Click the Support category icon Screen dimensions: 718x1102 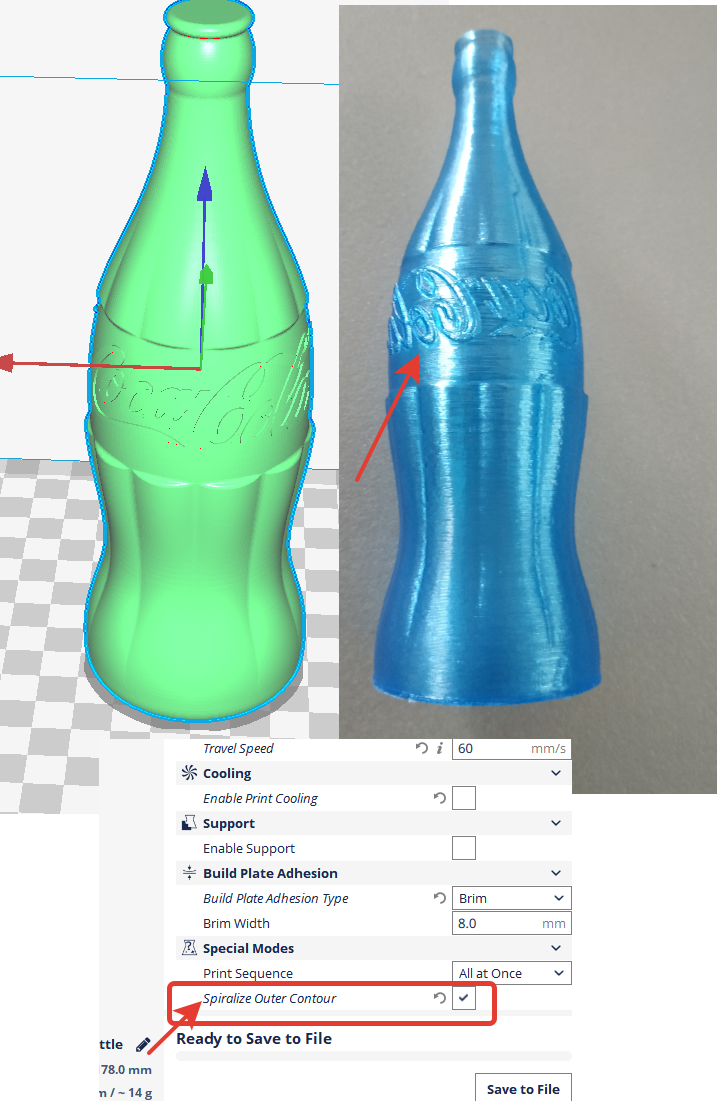189,823
